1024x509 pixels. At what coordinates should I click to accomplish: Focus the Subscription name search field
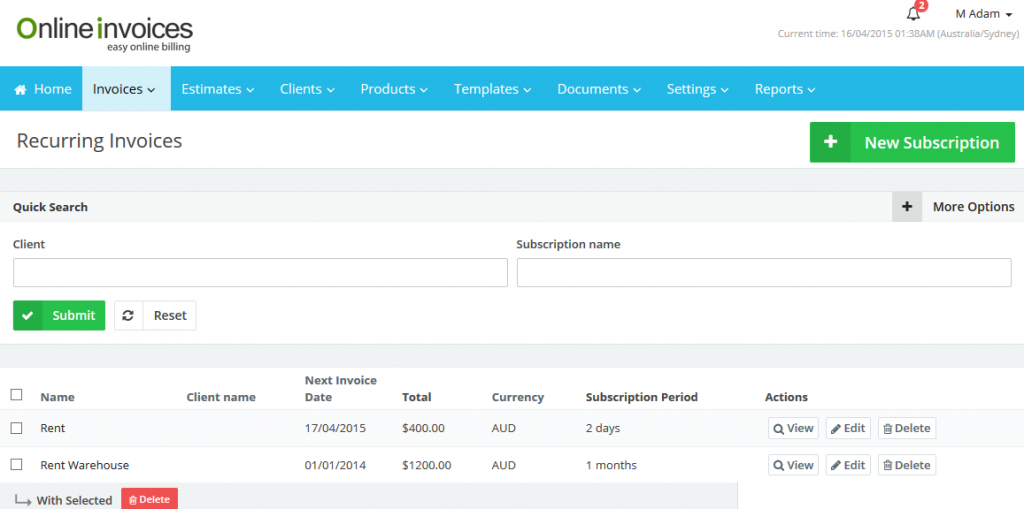(764, 273)
